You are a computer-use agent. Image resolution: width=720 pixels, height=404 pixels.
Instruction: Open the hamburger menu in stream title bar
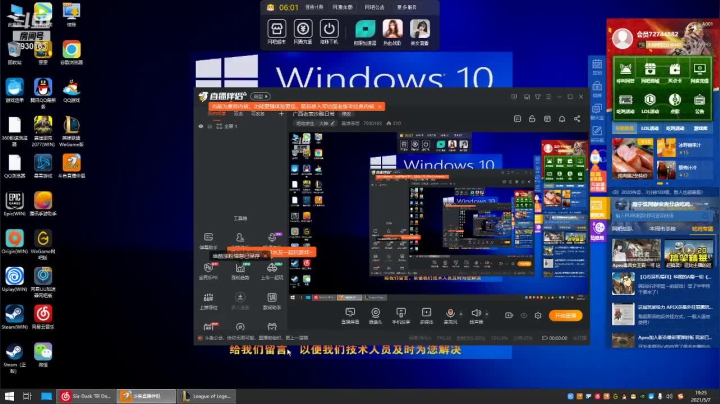548,97
